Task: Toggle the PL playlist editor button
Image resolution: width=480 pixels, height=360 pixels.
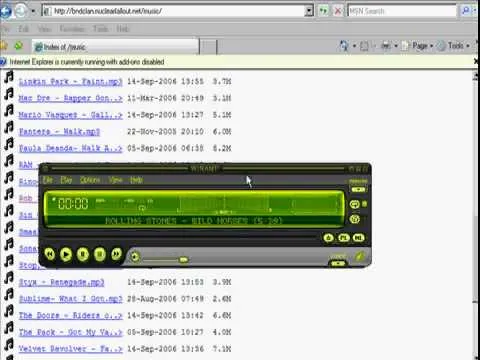Action: (x=344, y=237)
